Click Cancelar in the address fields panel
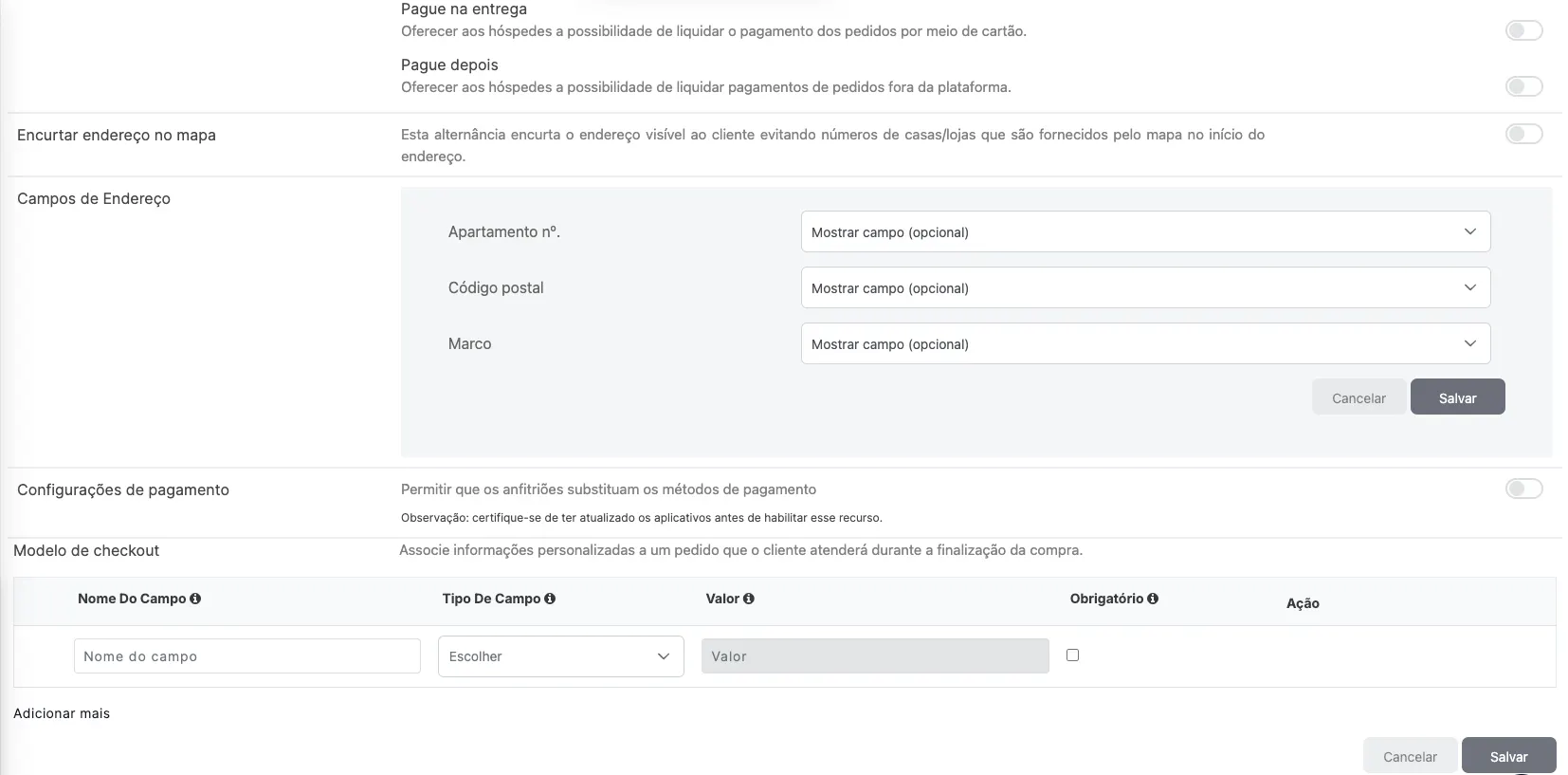Image resolution: width=1568 pixels, height=775 pixels. point(1358,397)
